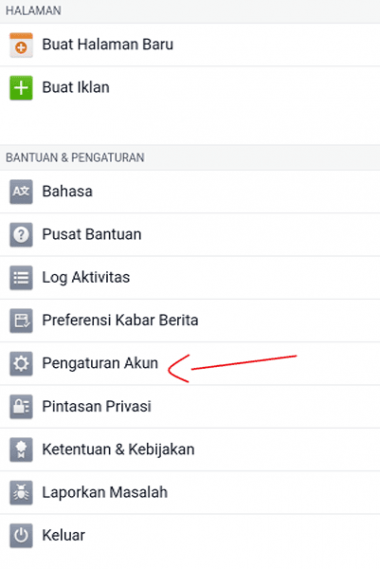Tap the padlock Pintasan Privasi icon
This screenshot has width=380, height=569.
point(21,406)
